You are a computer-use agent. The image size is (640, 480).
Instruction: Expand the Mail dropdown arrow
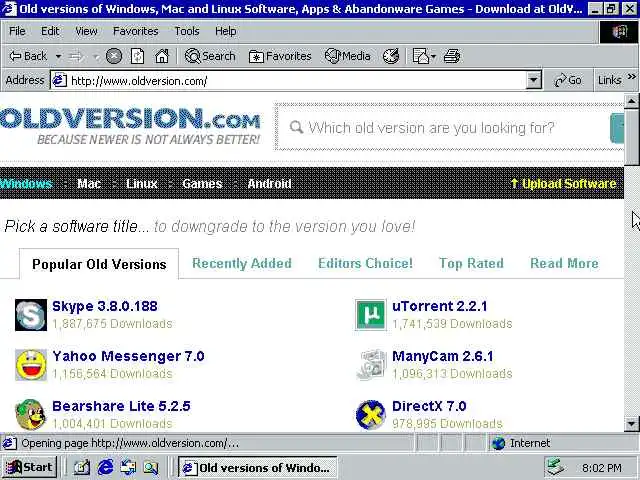(x=433, y=56)
